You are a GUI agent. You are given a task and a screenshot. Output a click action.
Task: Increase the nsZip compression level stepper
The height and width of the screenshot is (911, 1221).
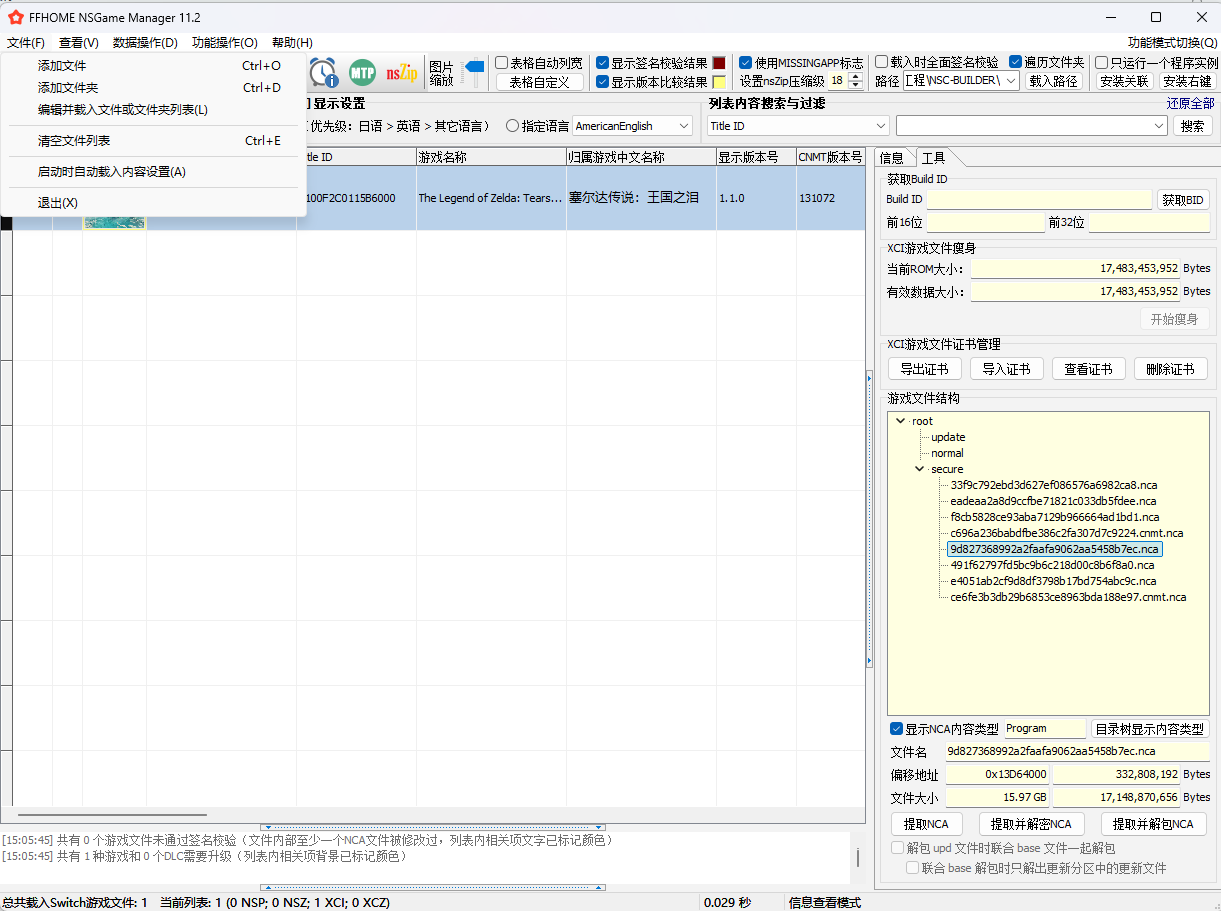[856, 76]
